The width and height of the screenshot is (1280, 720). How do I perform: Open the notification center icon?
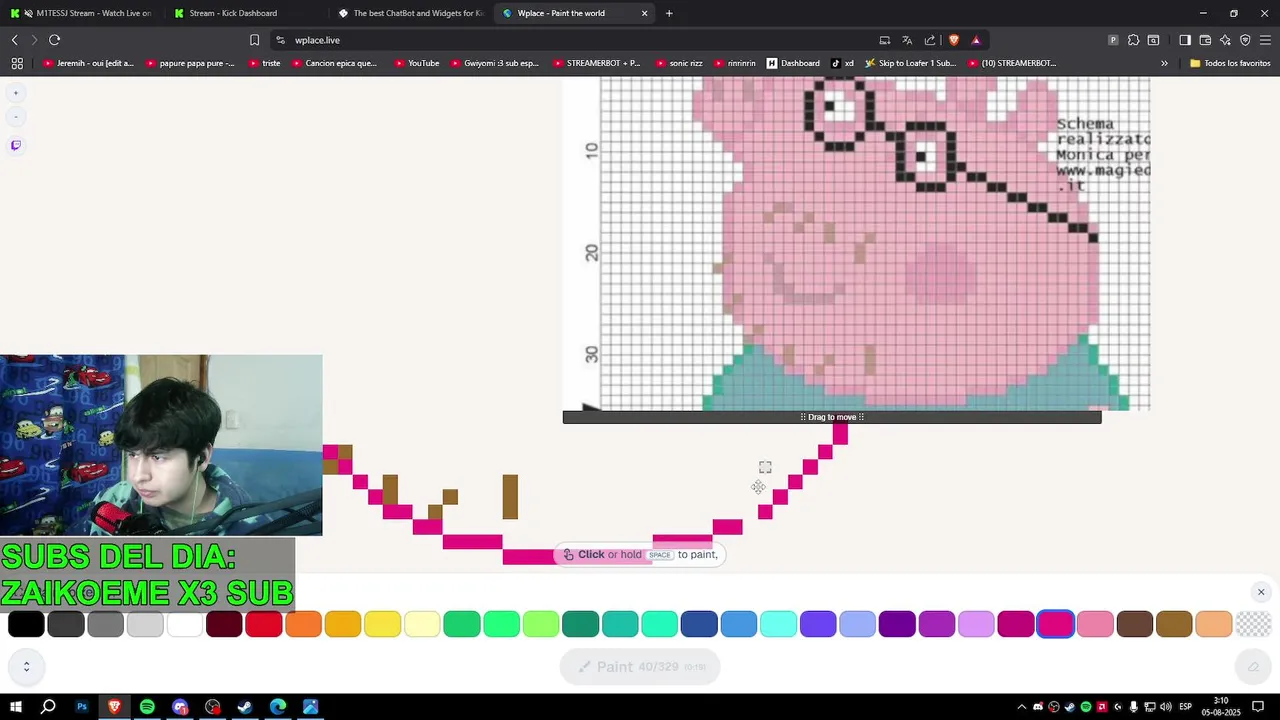pyautogui.click(x=1258, y=707)
